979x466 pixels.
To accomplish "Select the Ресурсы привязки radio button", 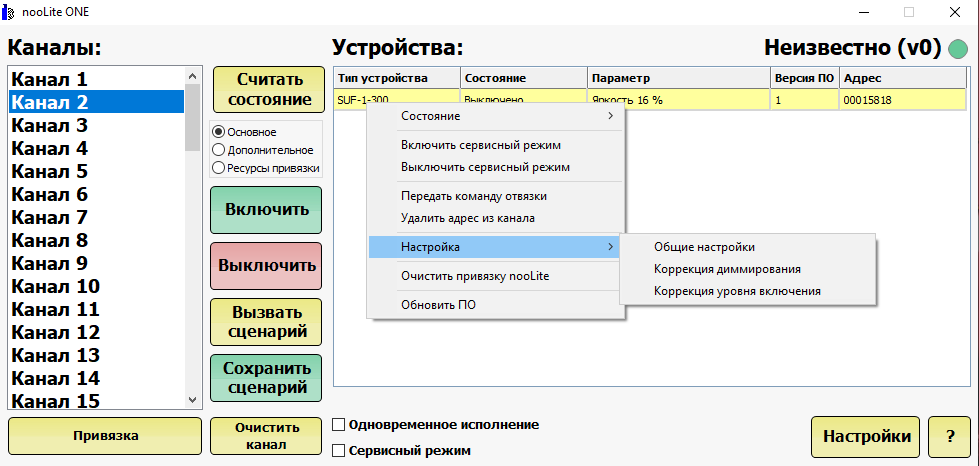I will point(219,168).
